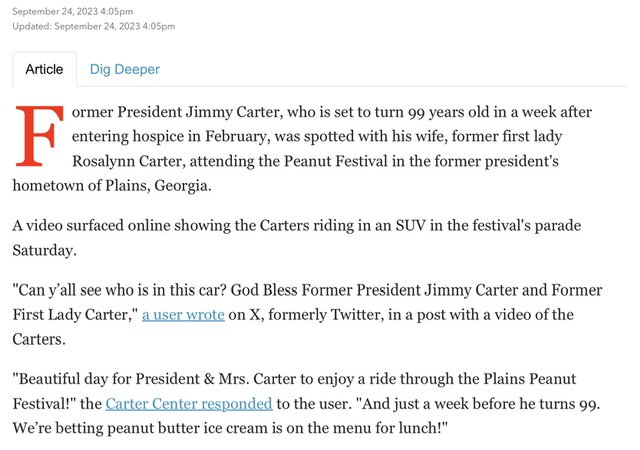This screenshot has width=640, height=450.
Task: Click the word "Carters." ending third paragraph
Action: (39, 339)
